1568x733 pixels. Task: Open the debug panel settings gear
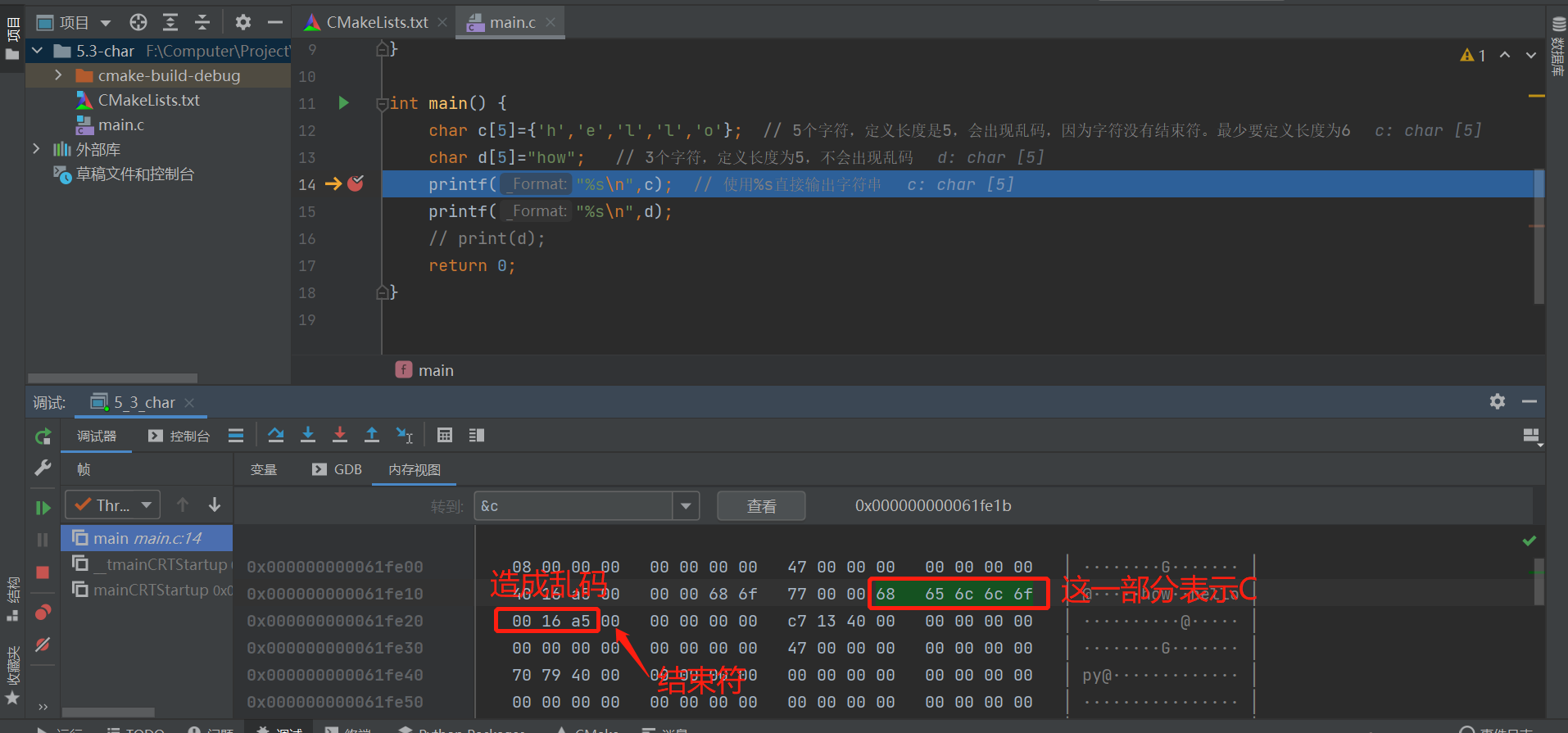click(1498, 401)
